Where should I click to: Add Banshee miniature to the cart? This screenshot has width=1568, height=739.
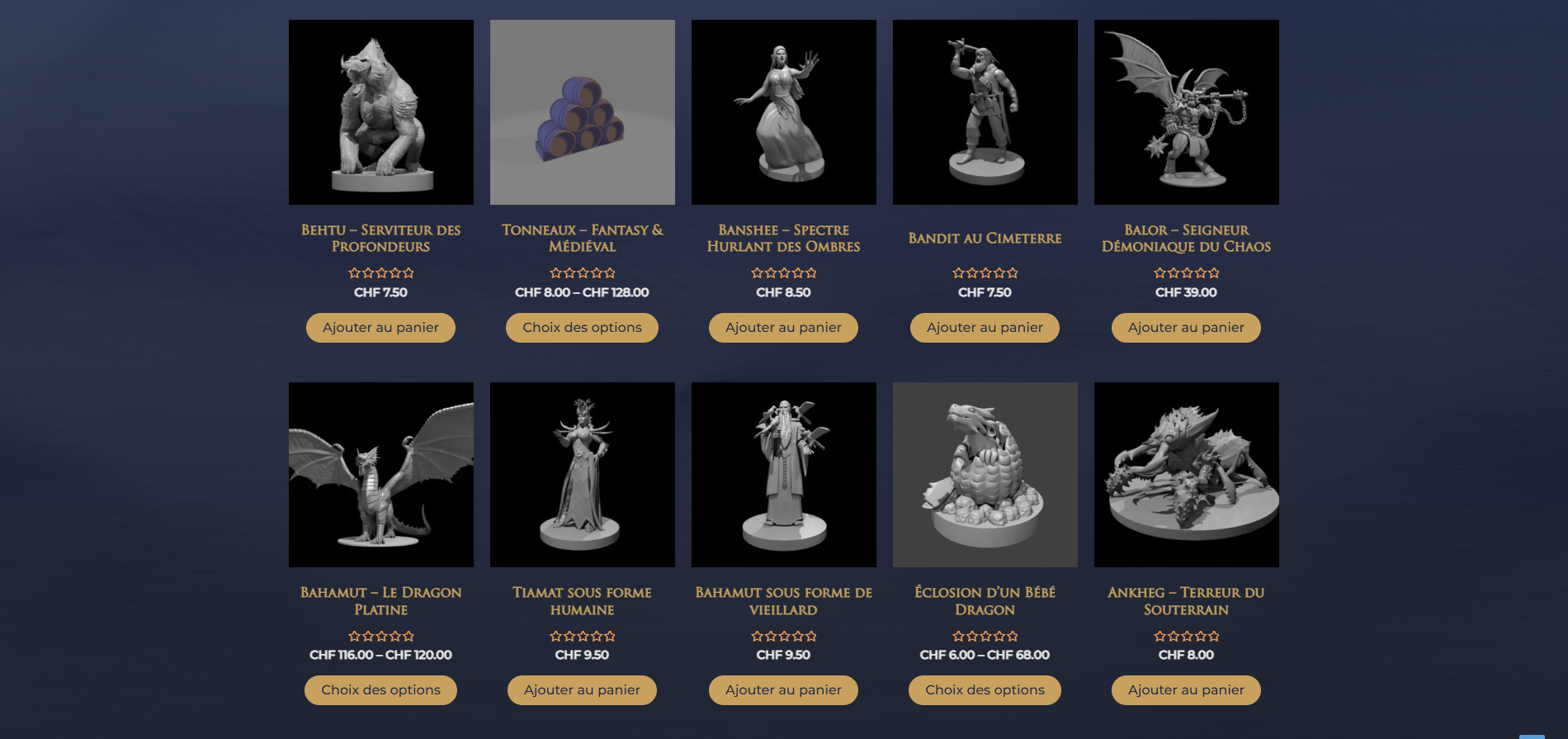coord(783,328)
